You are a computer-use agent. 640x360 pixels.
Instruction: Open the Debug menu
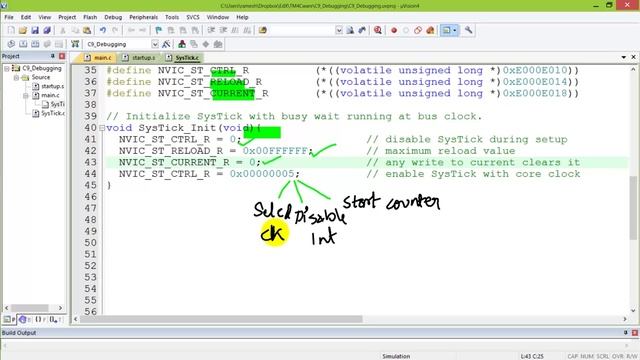tap(113, 17)
